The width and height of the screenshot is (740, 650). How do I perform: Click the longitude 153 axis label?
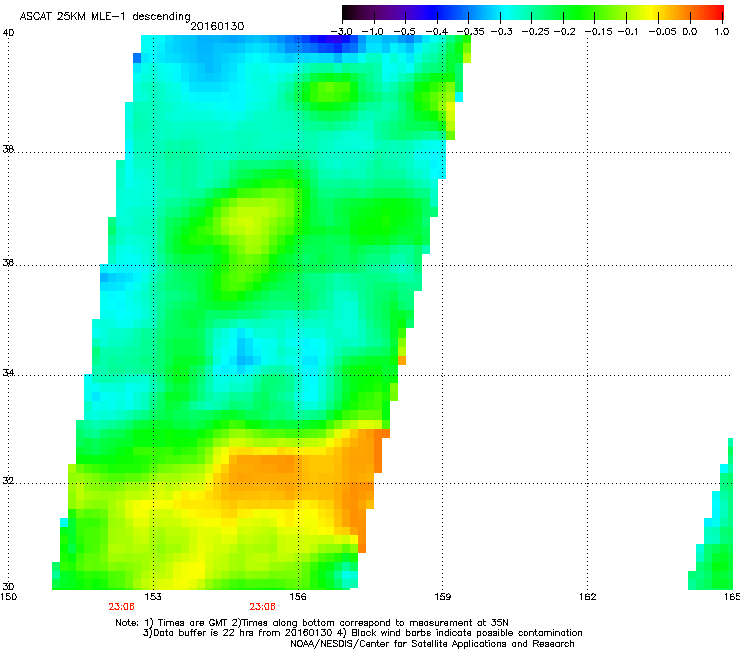(153, 597)
